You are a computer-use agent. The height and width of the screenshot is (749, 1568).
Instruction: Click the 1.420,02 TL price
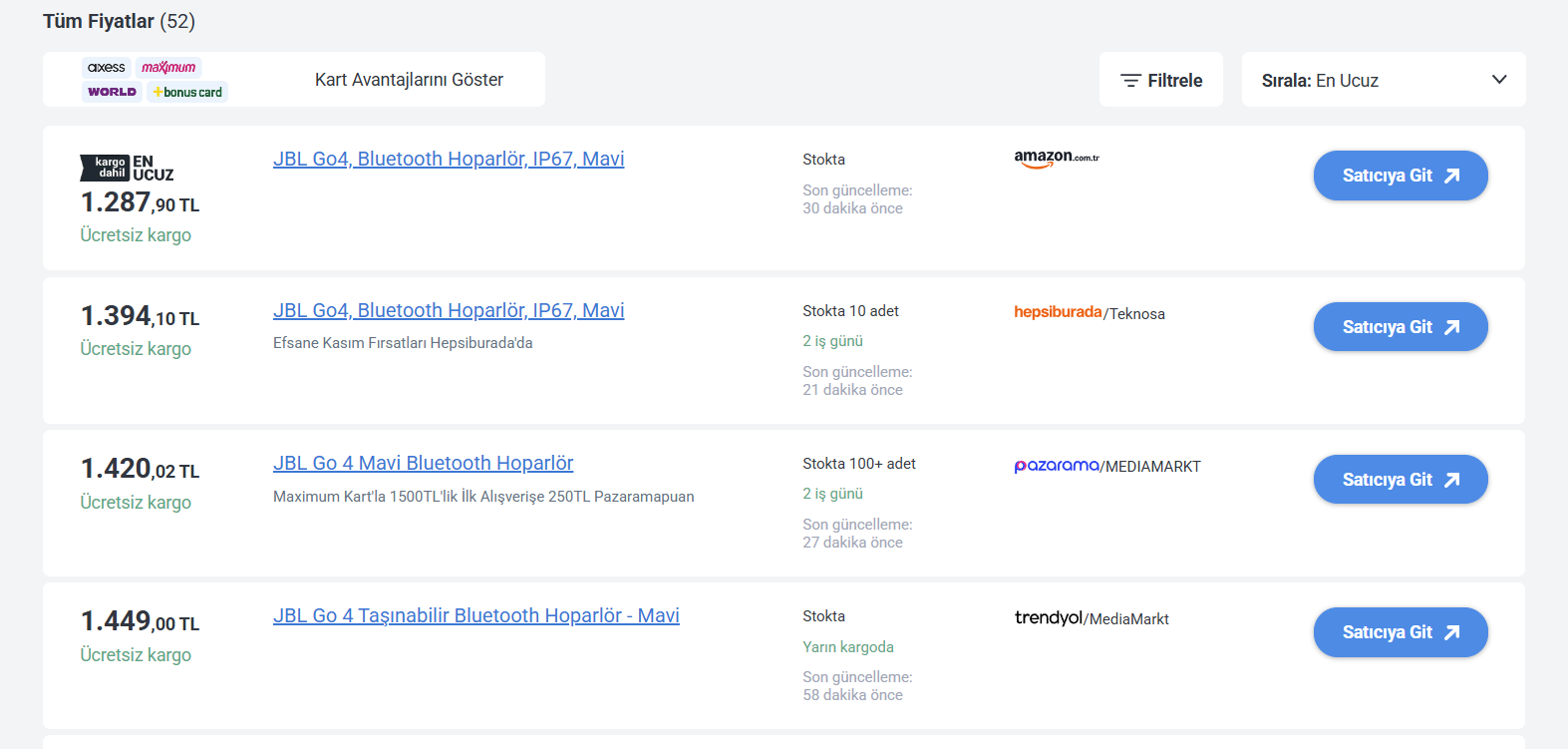pyautogui.click(x=141, y=469)
